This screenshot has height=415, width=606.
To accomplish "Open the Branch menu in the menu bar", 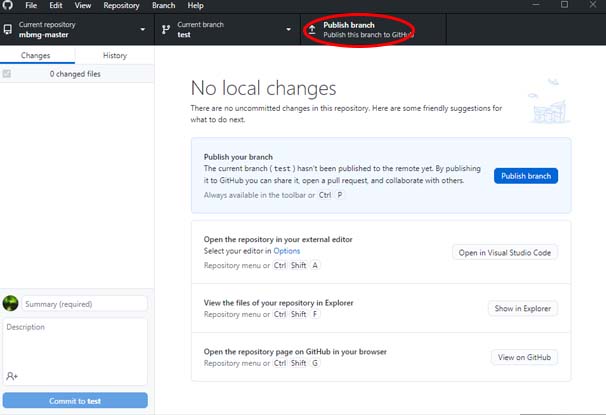I will pos(163,5).
